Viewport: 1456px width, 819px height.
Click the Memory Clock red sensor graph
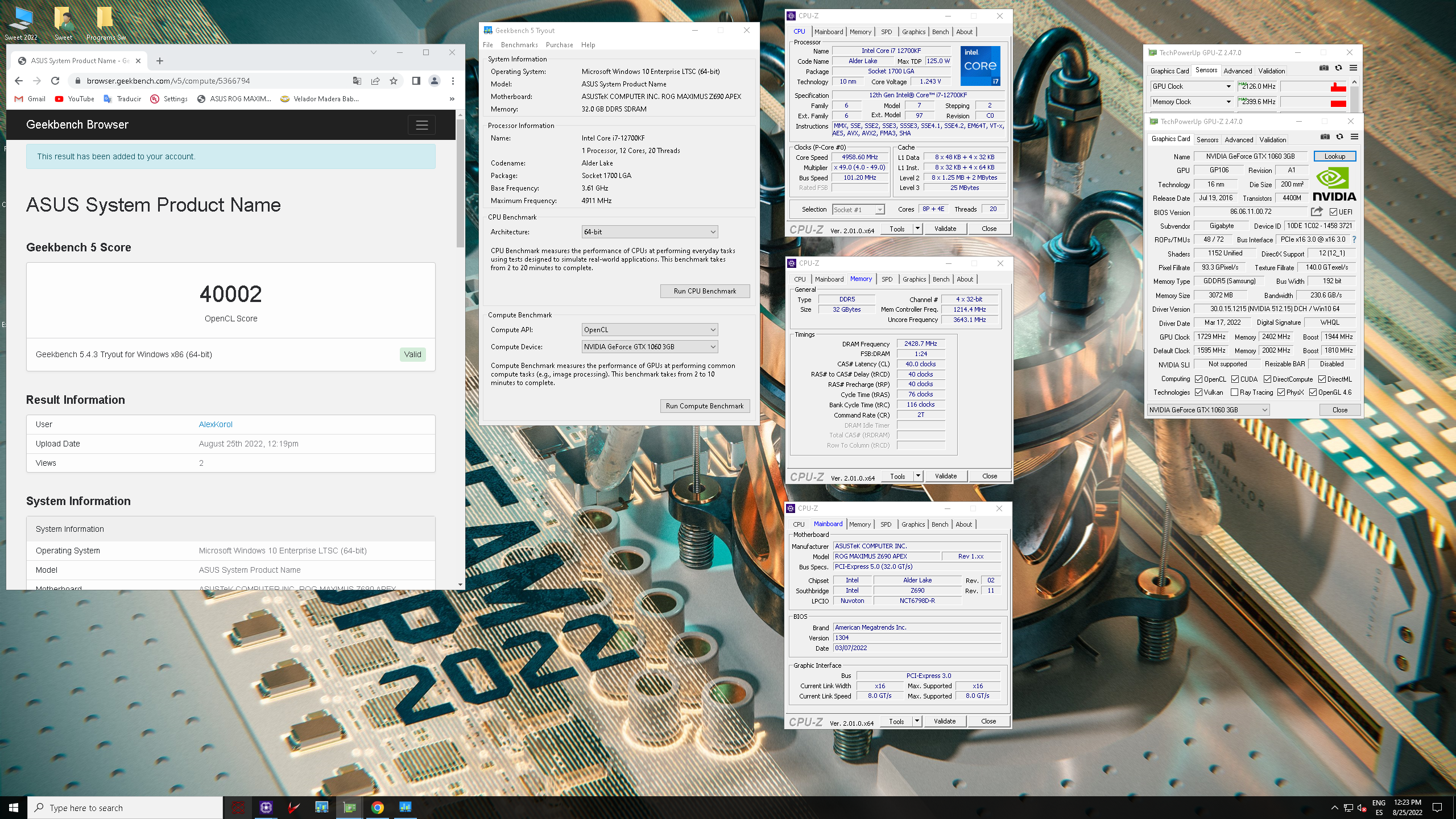1313,102
